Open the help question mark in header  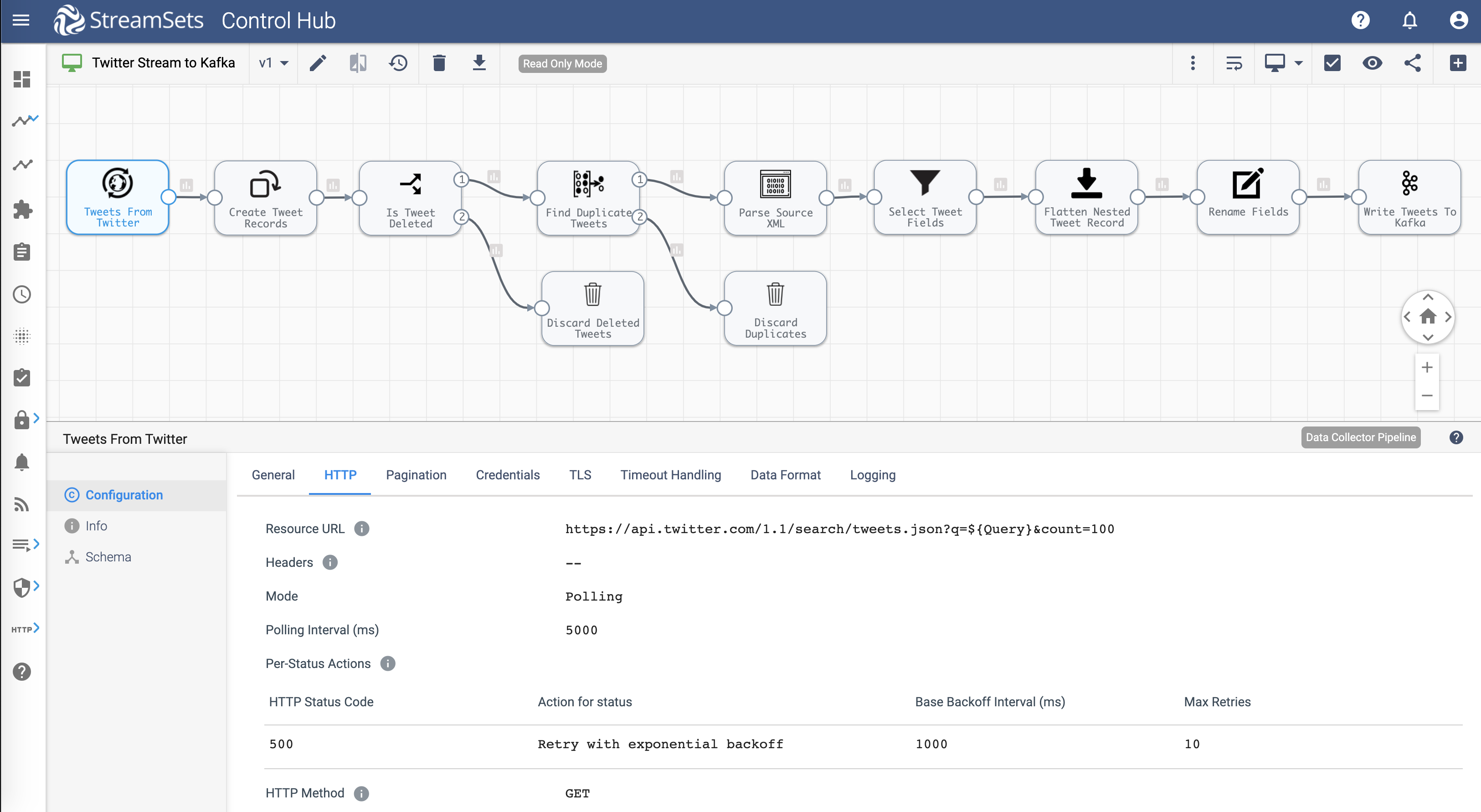click(x=1360, y=21)
